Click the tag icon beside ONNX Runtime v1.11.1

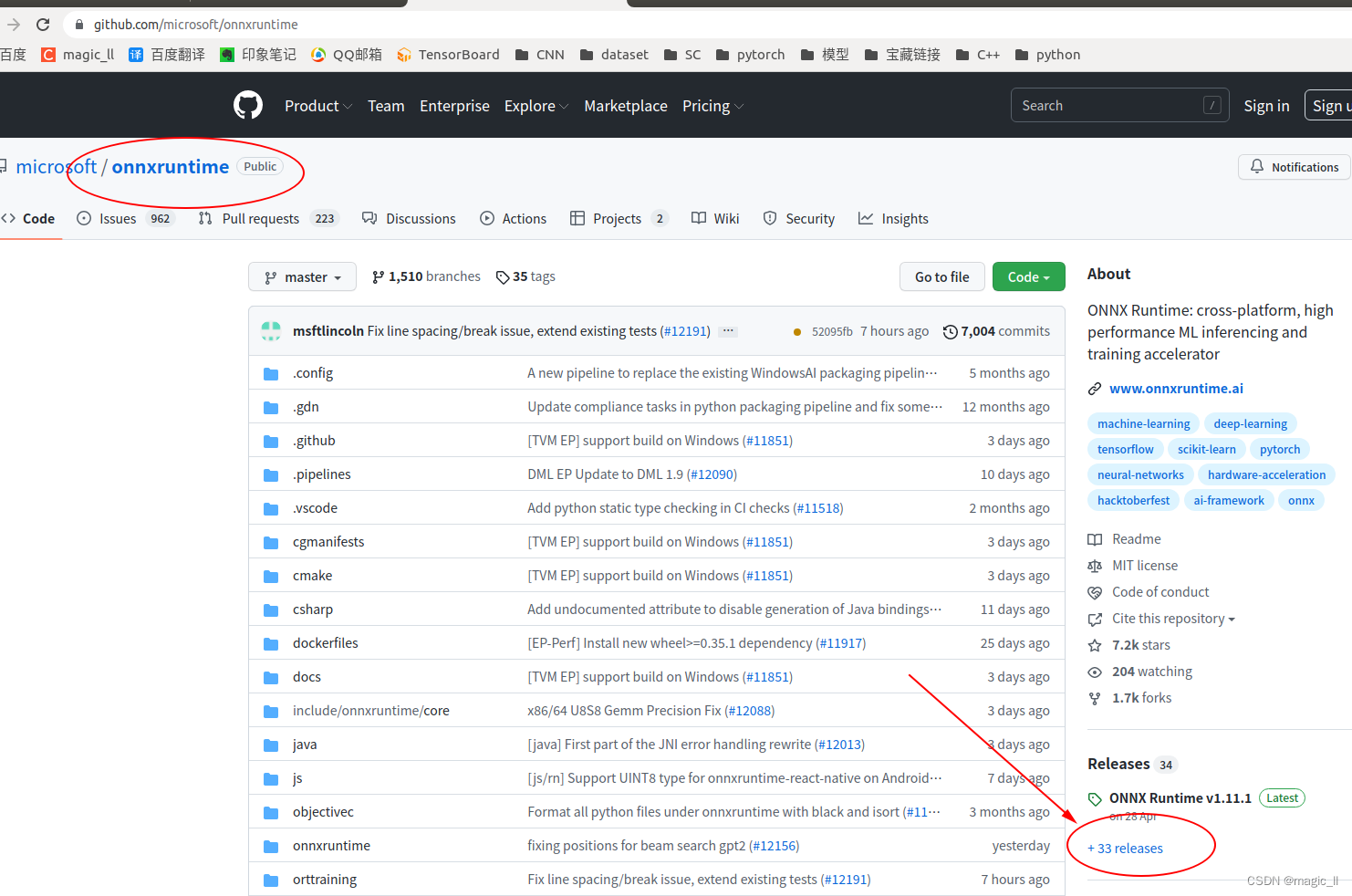click(1095, 798)
